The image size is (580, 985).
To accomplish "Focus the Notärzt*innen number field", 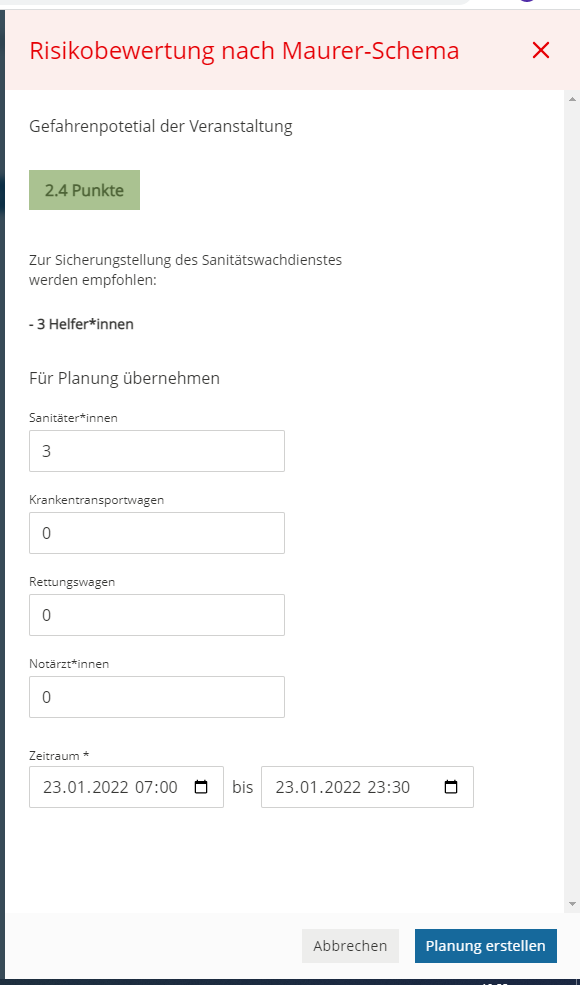I will (x=156, y=697).
